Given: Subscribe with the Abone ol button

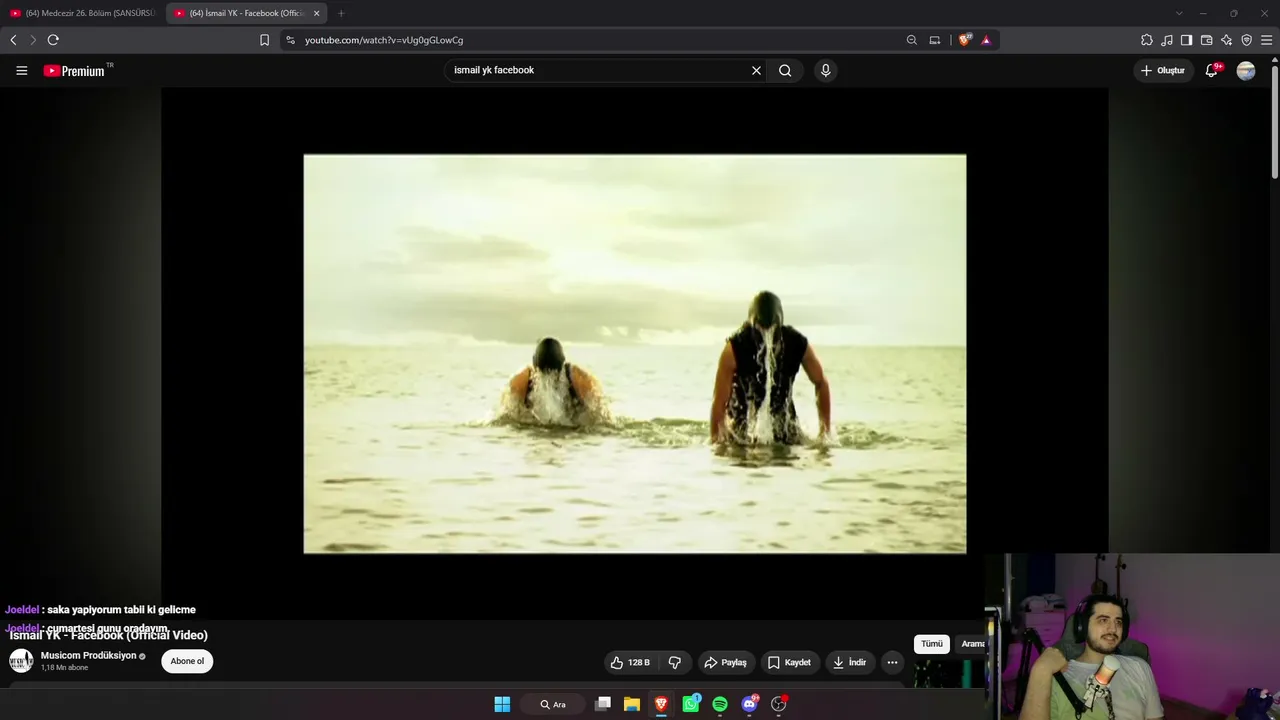Looking at the screenshot, I should tap(187, 661).
